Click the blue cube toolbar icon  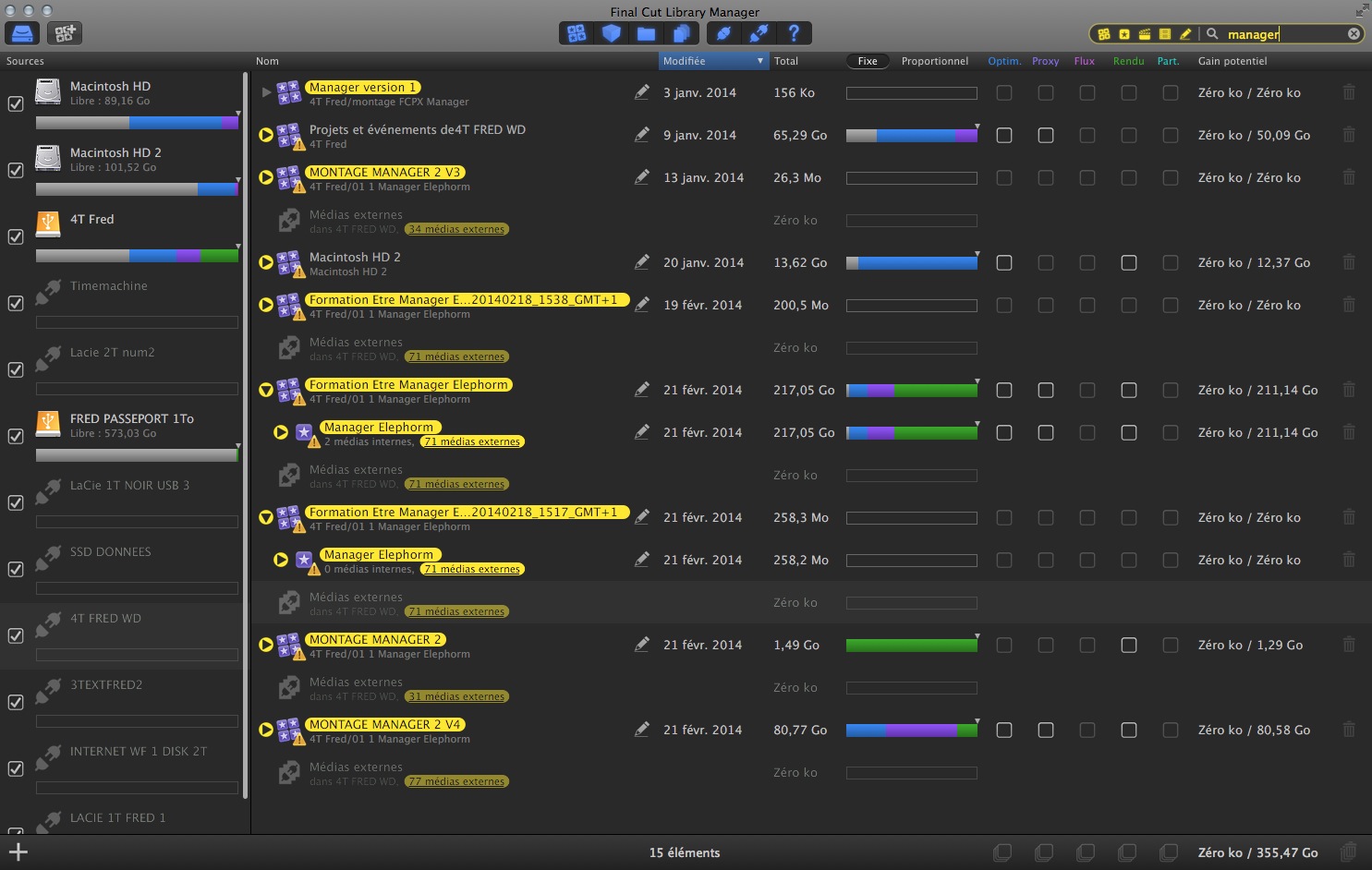tap(611, 33)
